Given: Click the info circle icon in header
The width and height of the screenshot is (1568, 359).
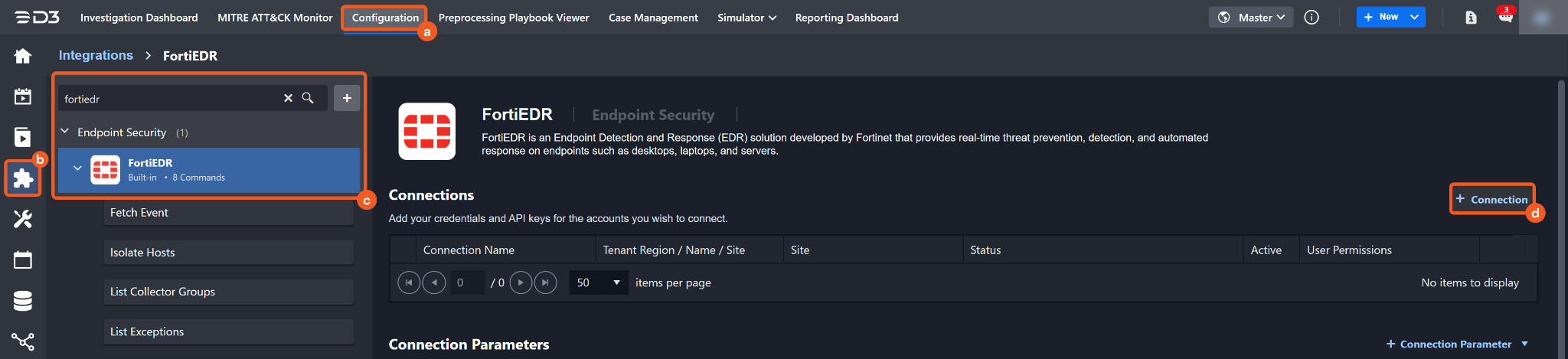Looking at the screenshot, I should (x=1312, y=18).
